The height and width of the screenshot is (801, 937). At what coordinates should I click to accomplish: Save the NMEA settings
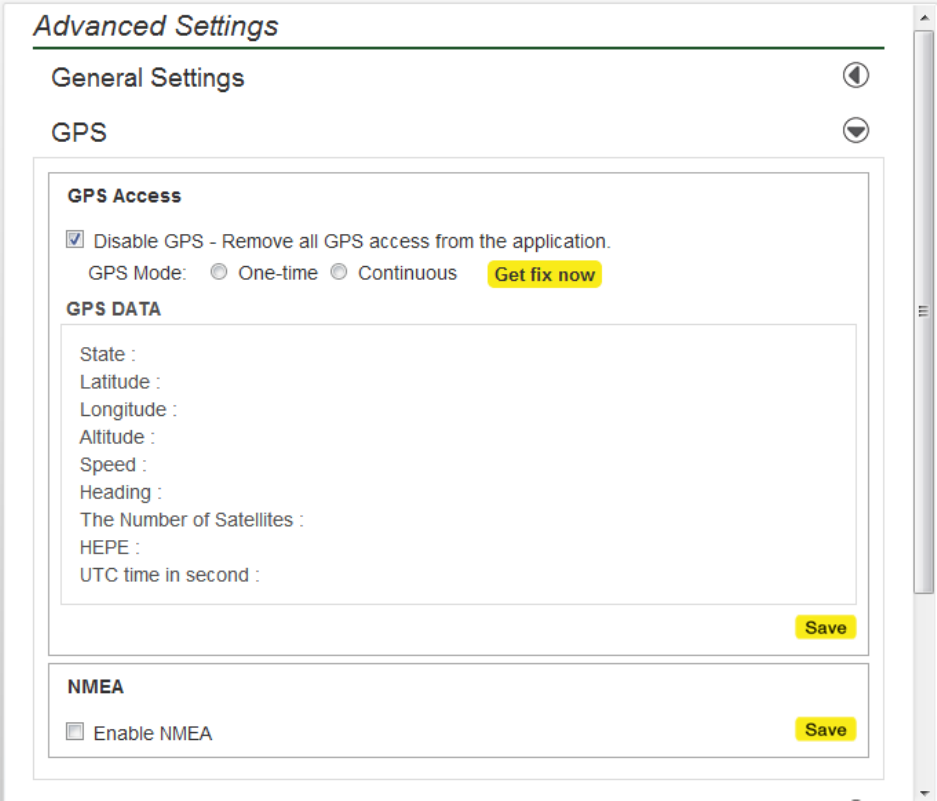(x=825, y=730)
